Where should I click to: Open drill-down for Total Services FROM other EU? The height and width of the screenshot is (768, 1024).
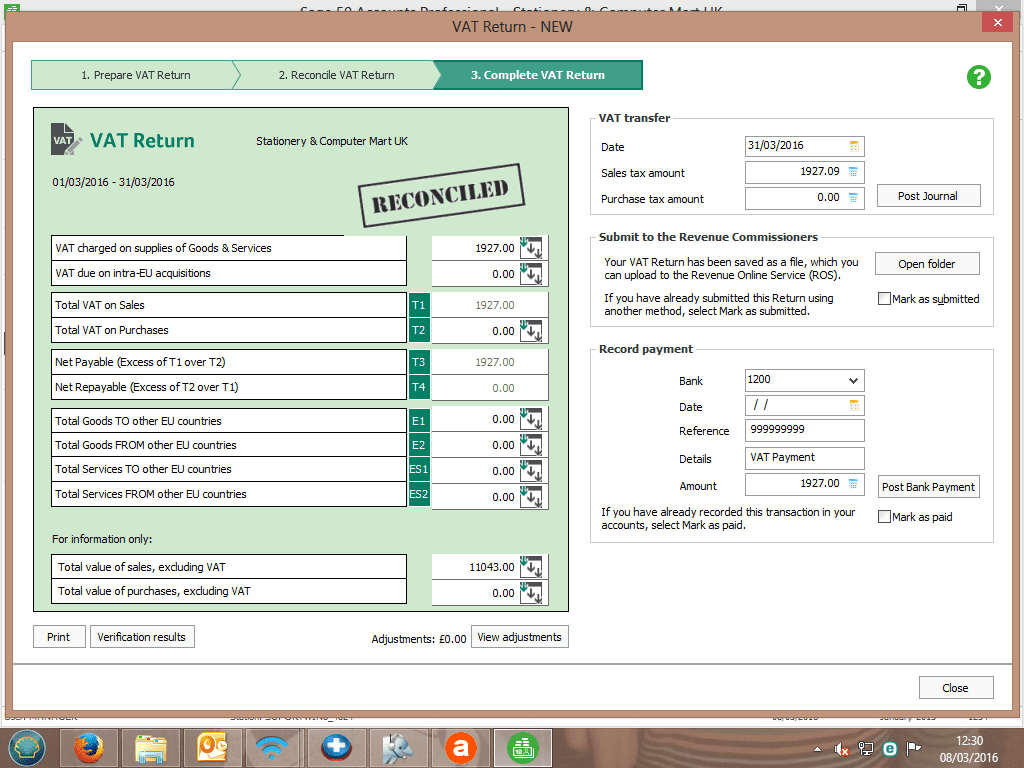pos(532,496)
